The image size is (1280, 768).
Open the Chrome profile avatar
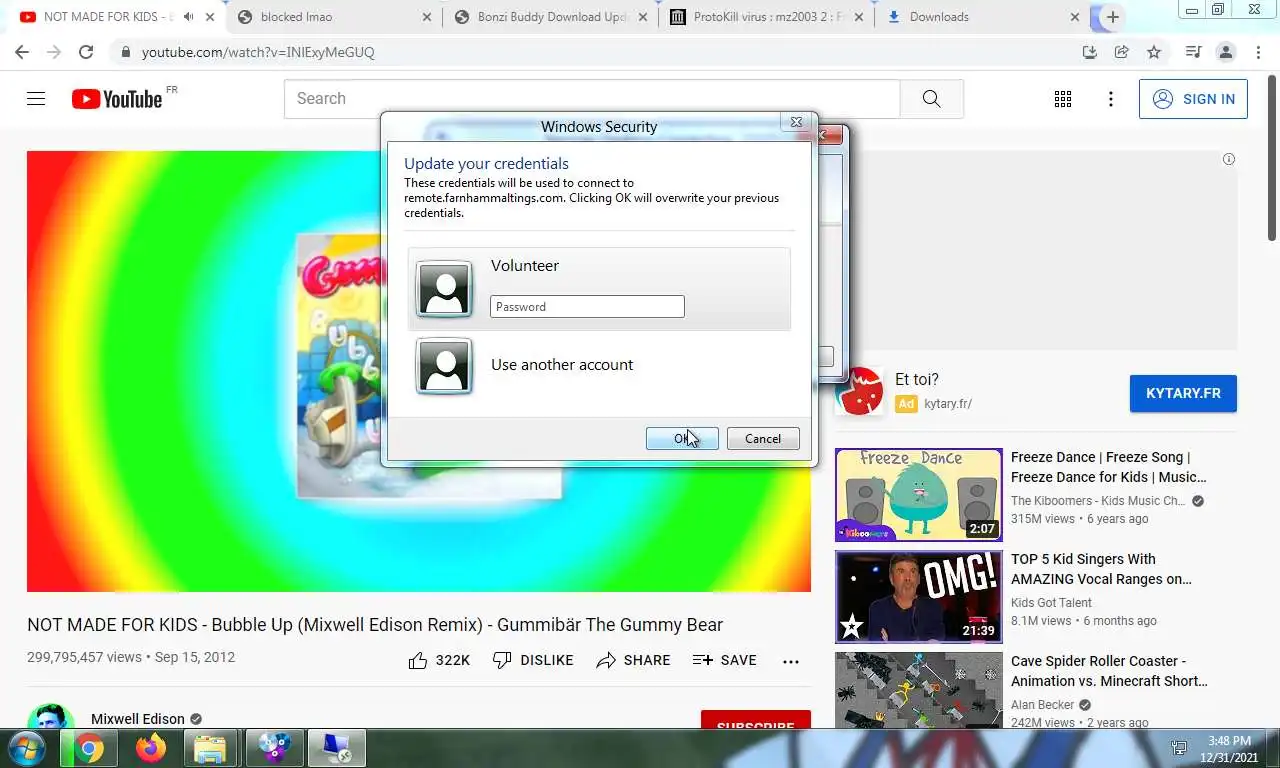[x=1226, y=52]
